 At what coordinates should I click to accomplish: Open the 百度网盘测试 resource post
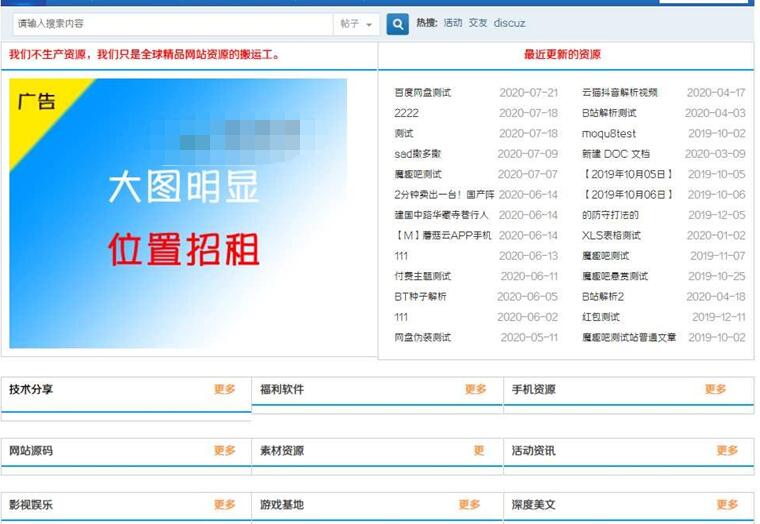[x=423, y=93]
